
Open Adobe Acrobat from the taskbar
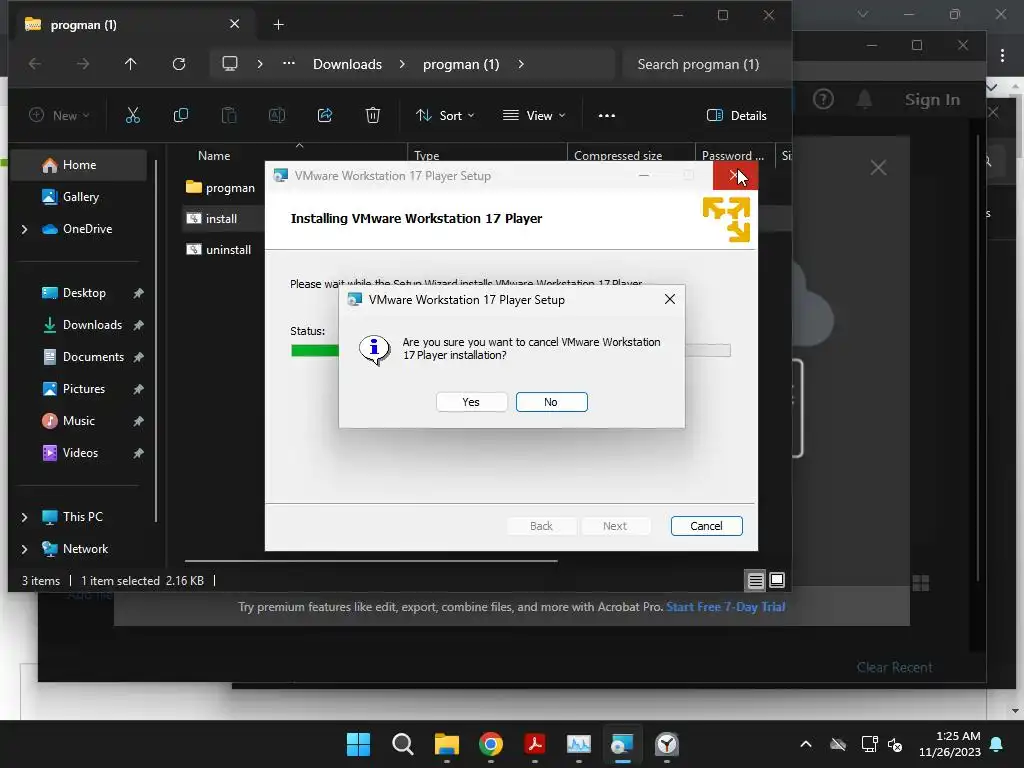point(535,744)
